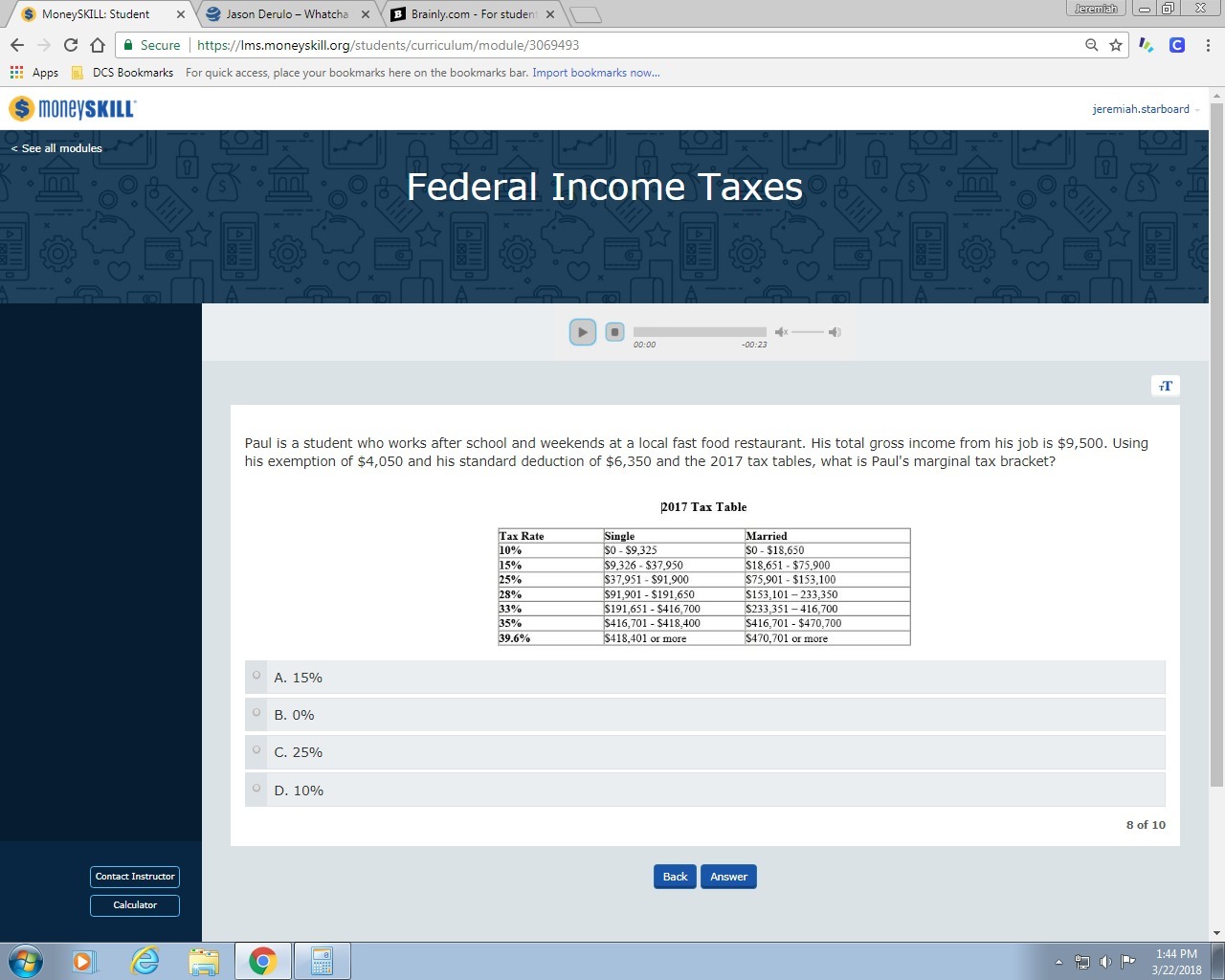The height and width of the screenshot is (980, 1225).
Task: Open File Explorer from taskbar
Action: pos(204,961)
